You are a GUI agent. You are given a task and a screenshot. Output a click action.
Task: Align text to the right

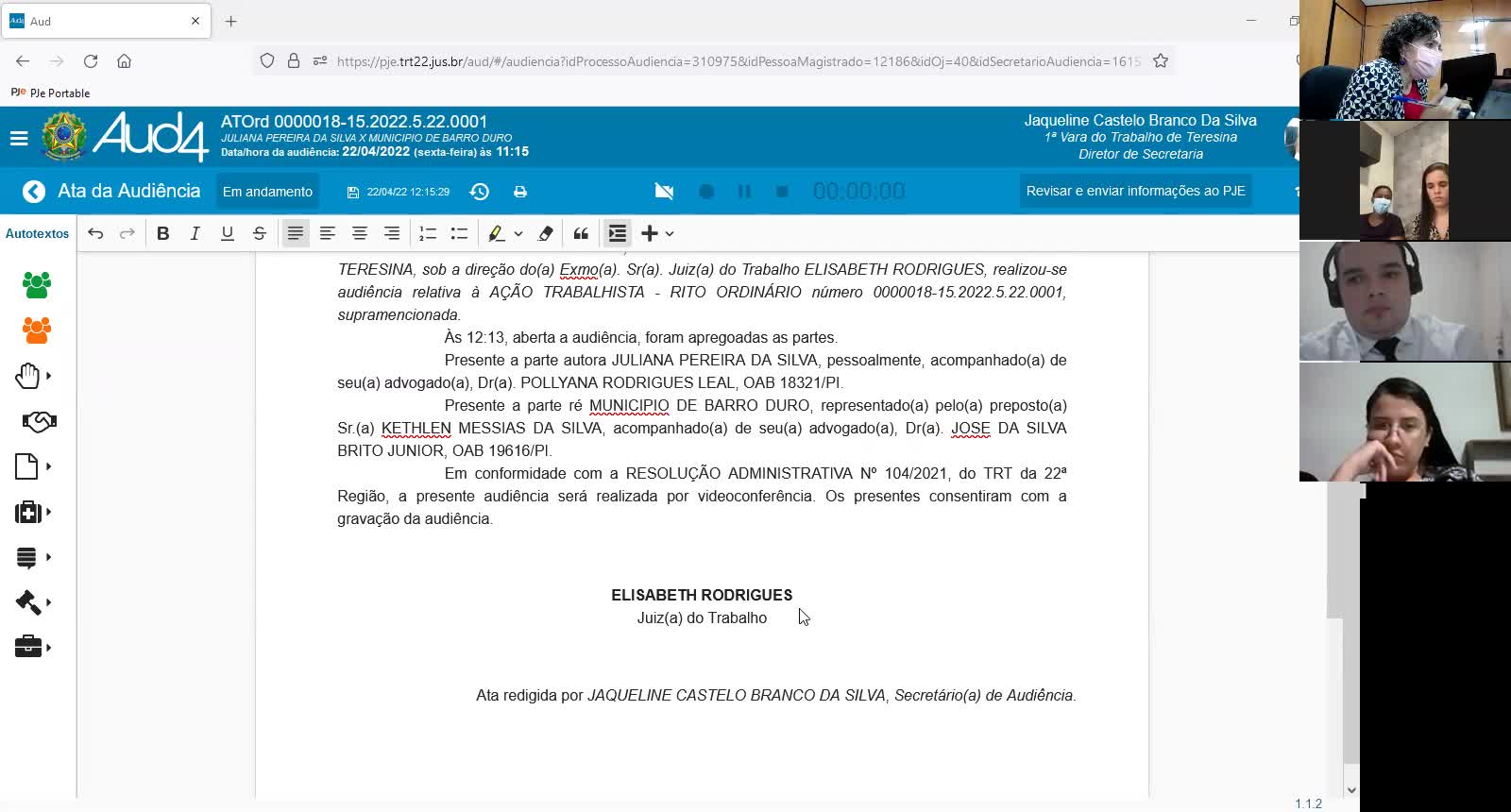pos(392,233)
